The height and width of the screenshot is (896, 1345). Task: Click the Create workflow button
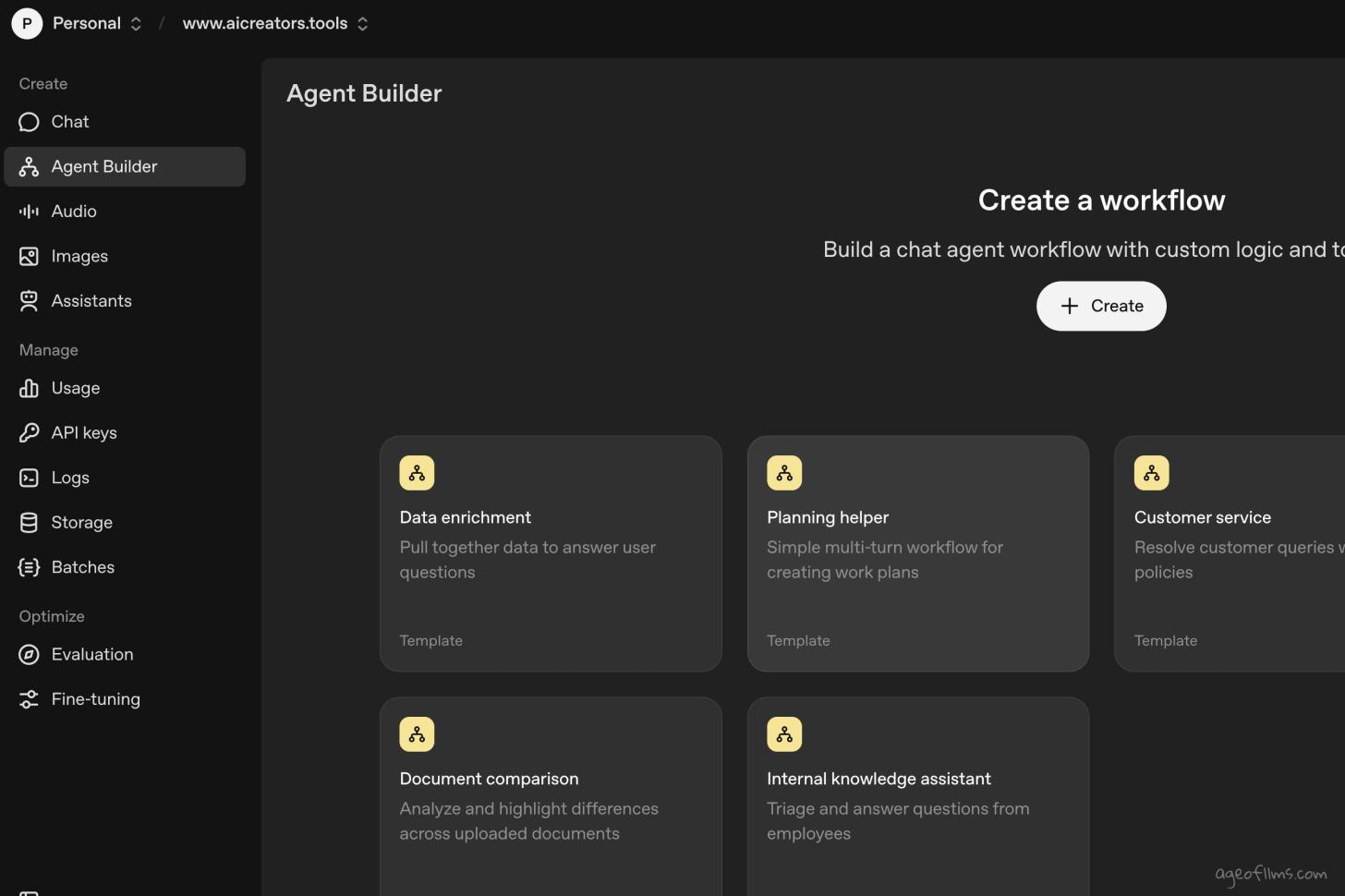(1100, 306)
